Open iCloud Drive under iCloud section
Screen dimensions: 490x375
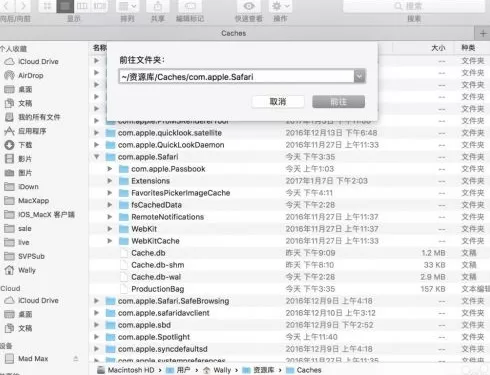pos(31,300)
